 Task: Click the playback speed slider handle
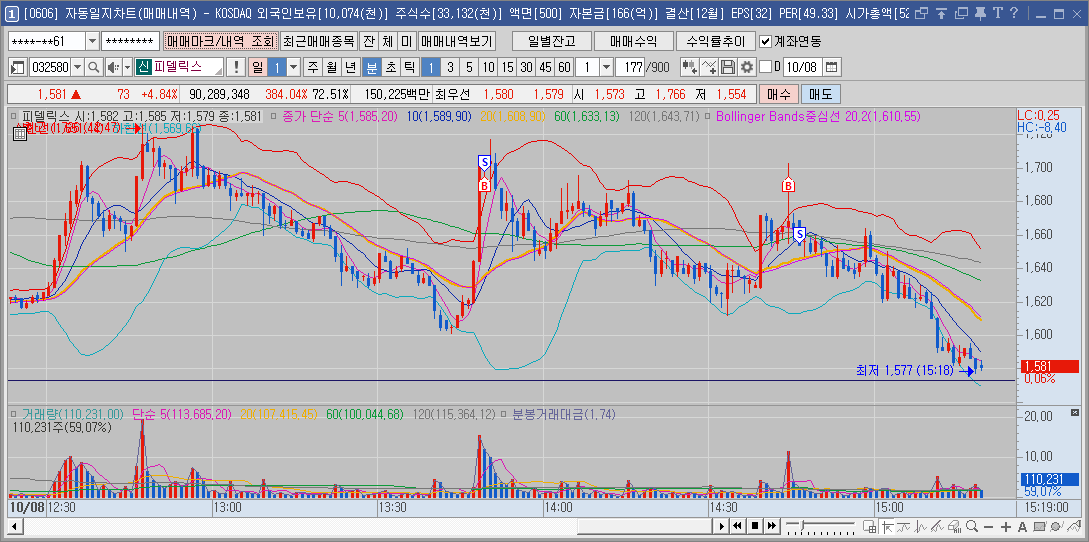click(x=802, y=525)
